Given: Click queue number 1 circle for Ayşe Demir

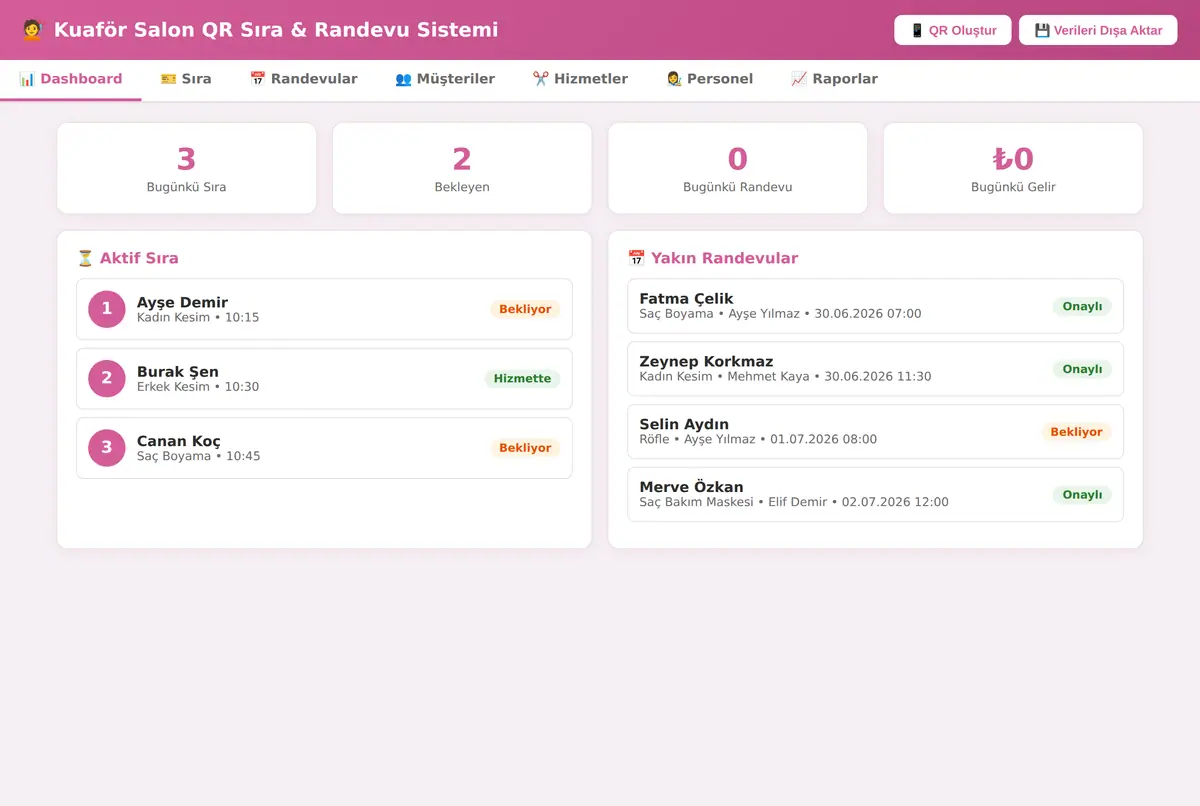Looking at the screenshot, I should pyautogui.click(x=107, y=309).
